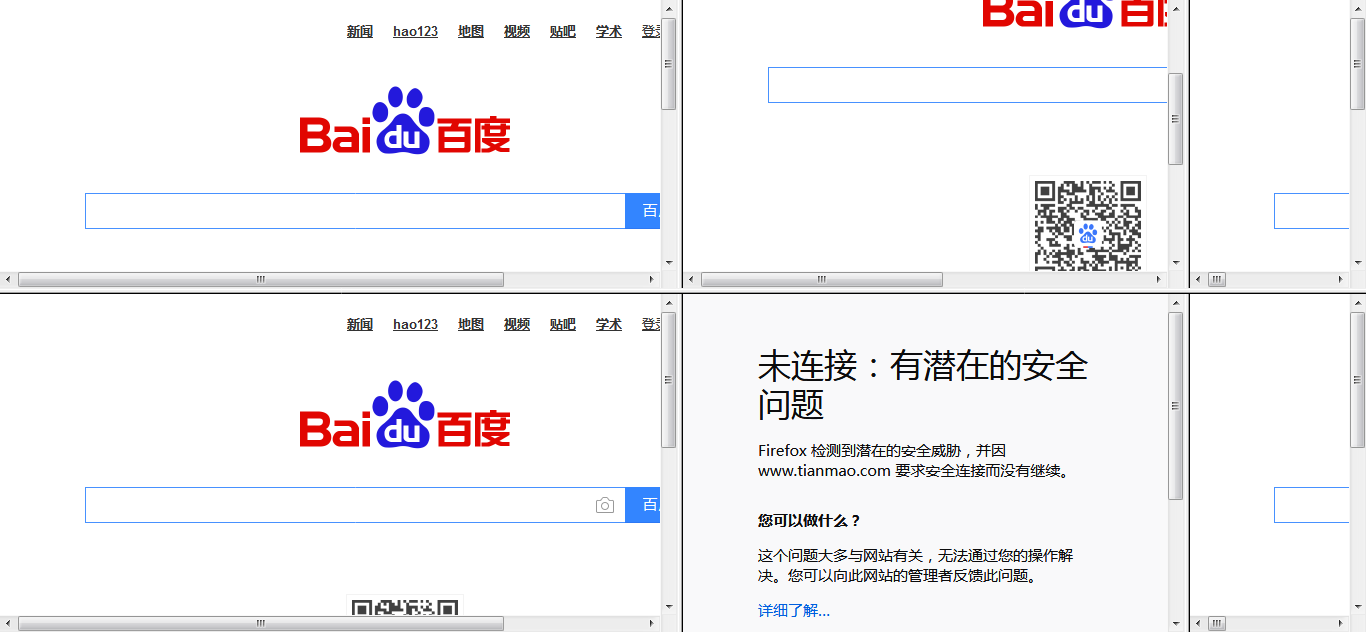Click scroll-right arrow in top-middle pane
This screenshot has height=632, width=1366.
tap(1160, 280)
